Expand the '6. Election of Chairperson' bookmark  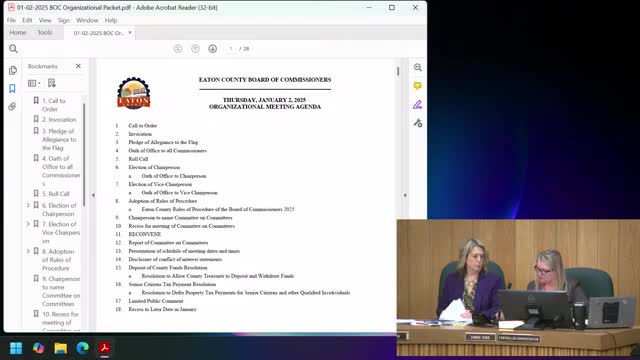28,205
